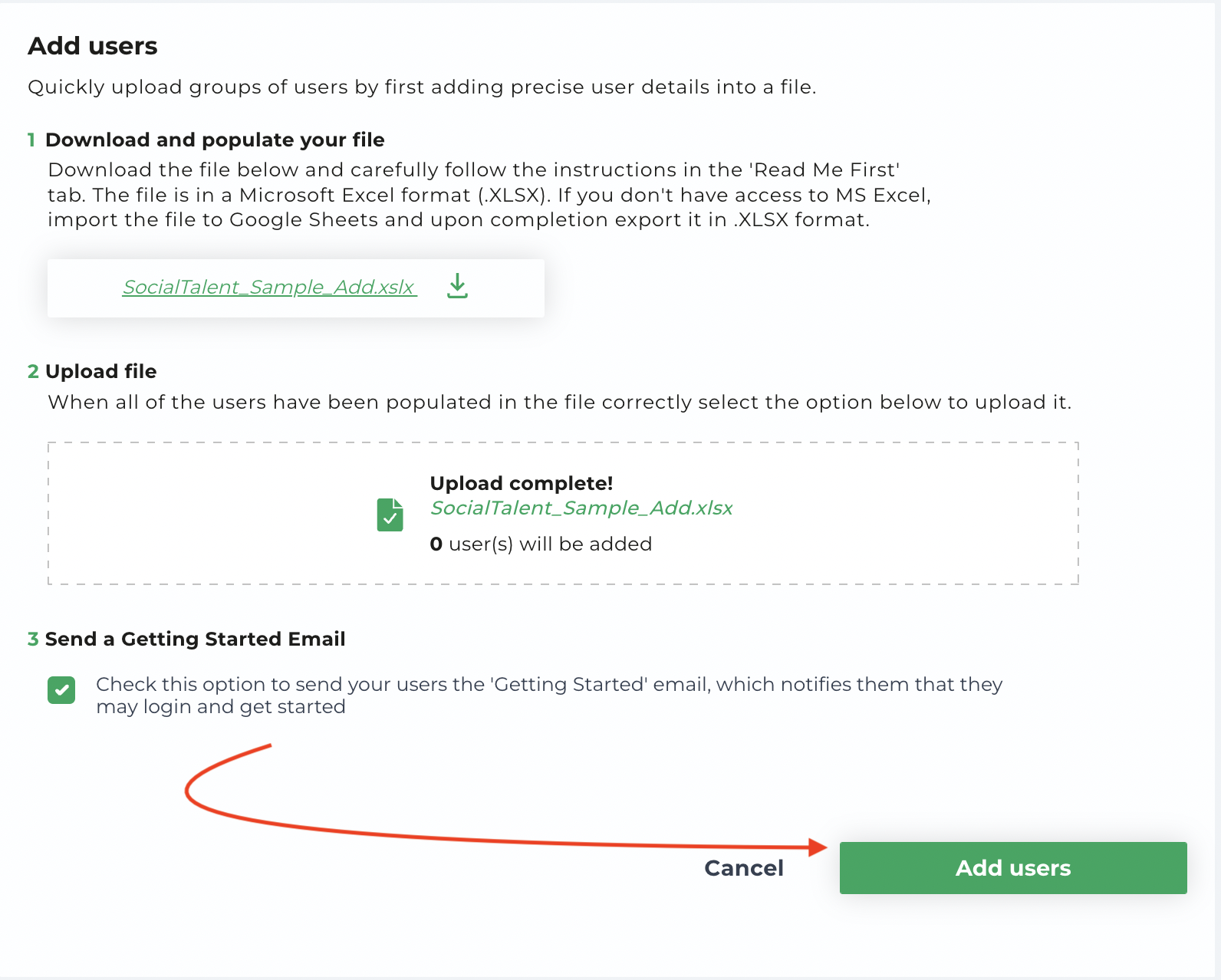Click the 'Add users' page heading

[x=93, y=46]
